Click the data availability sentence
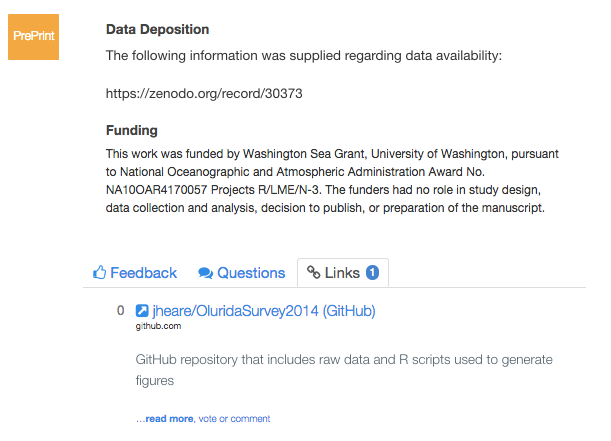This screenshot has width=611, height=441. coord(304,56)
